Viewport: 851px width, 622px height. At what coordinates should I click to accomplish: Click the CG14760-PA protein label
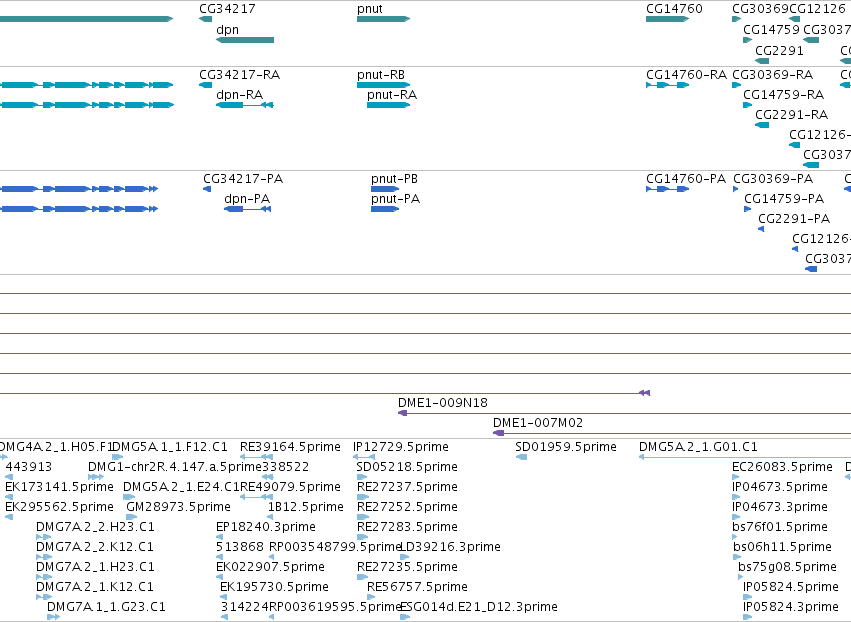click(x=686, y=179)
